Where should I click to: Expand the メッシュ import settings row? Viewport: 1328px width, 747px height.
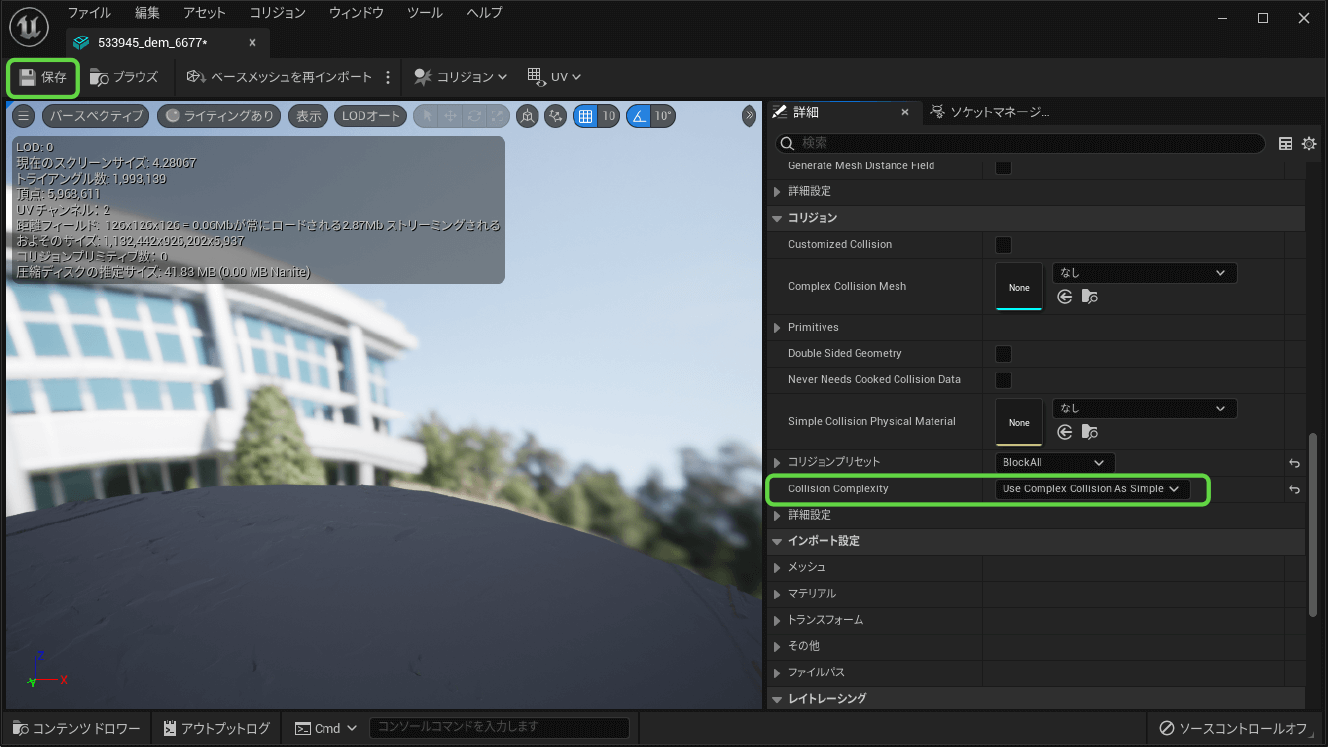(x=778, y=568)
